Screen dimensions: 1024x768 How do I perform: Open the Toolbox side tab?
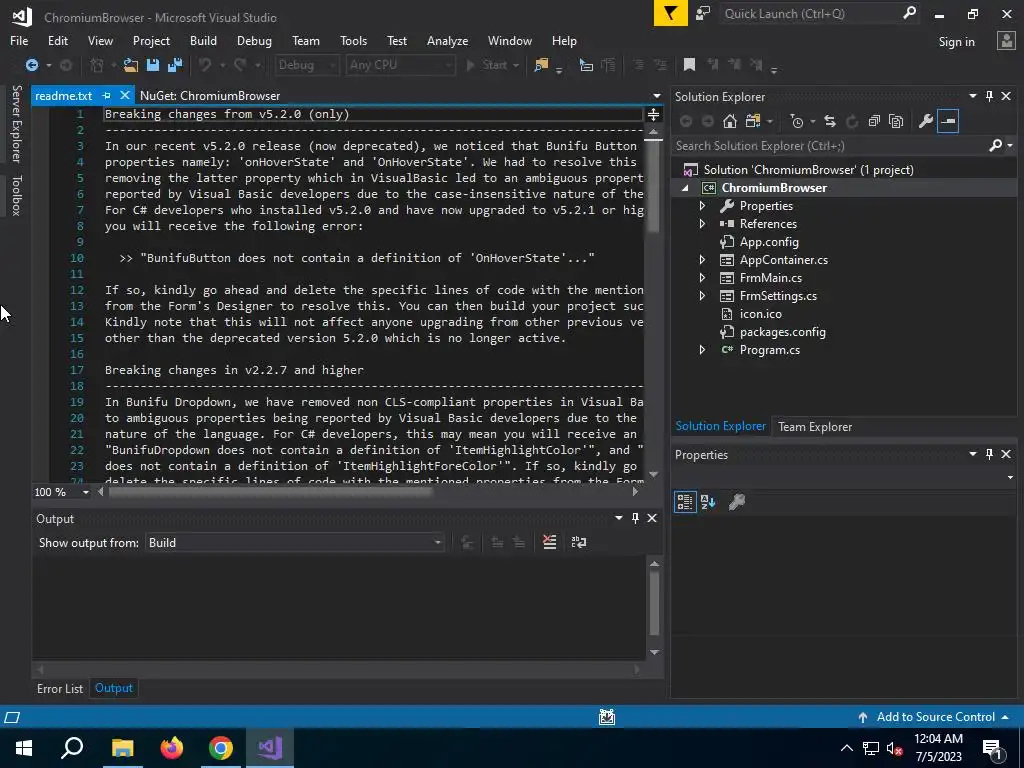16,195
